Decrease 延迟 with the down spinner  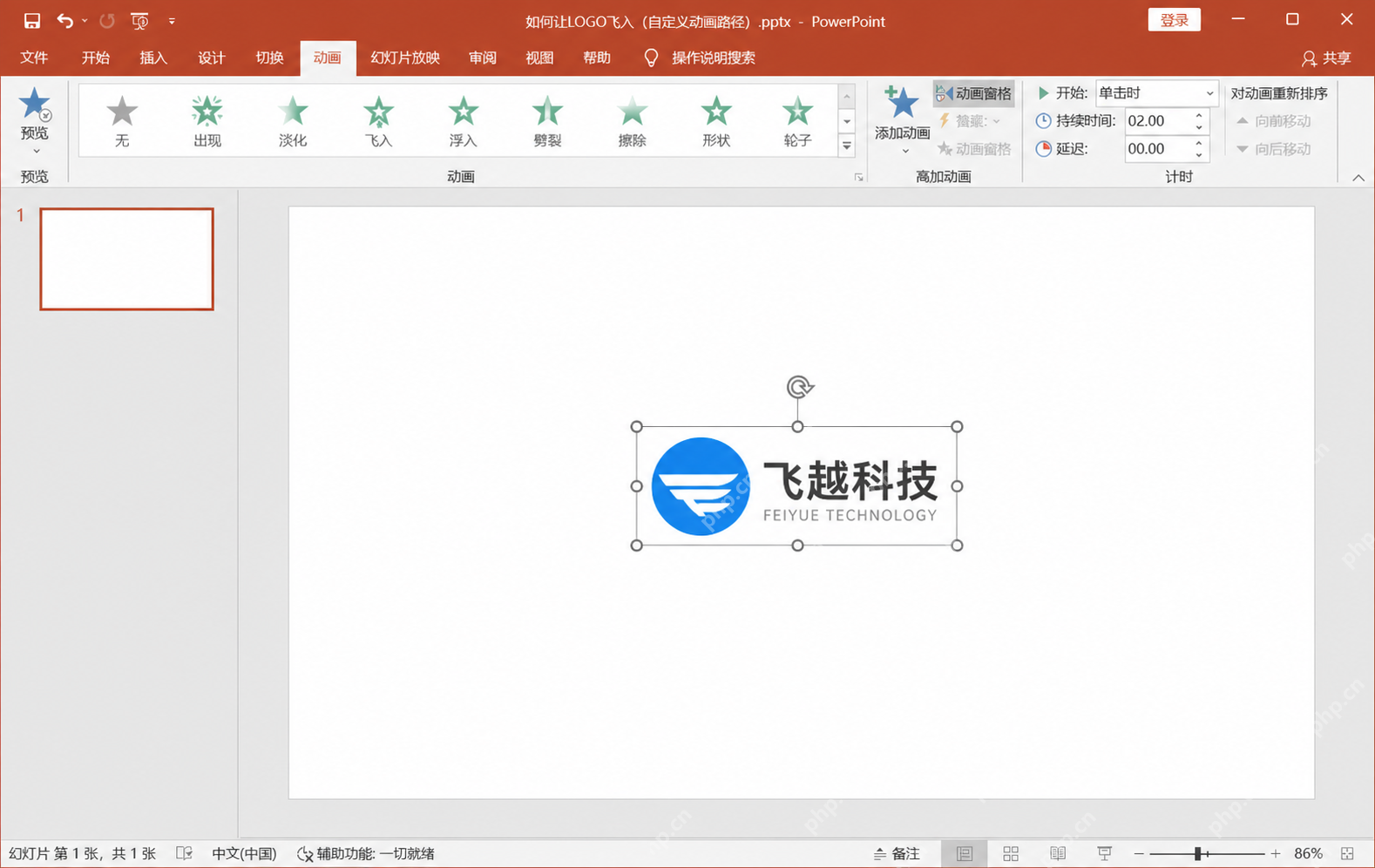(x=1199, y=155)
